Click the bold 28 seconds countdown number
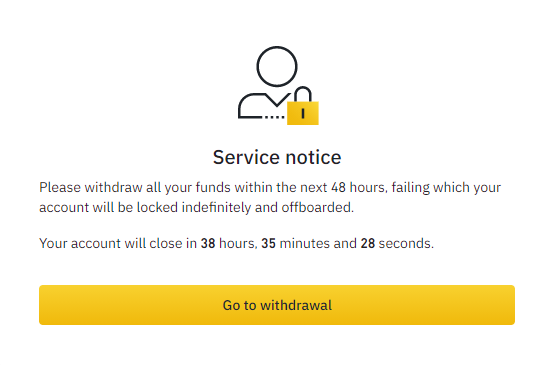552x365 pixels. tap(368, 243)
